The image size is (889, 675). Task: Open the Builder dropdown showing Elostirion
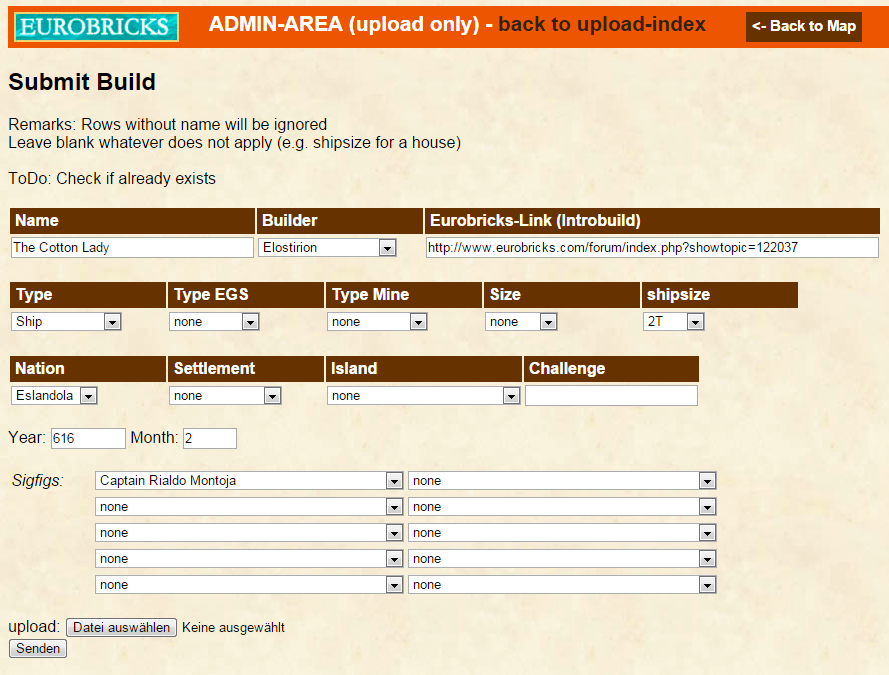(327, 247)
